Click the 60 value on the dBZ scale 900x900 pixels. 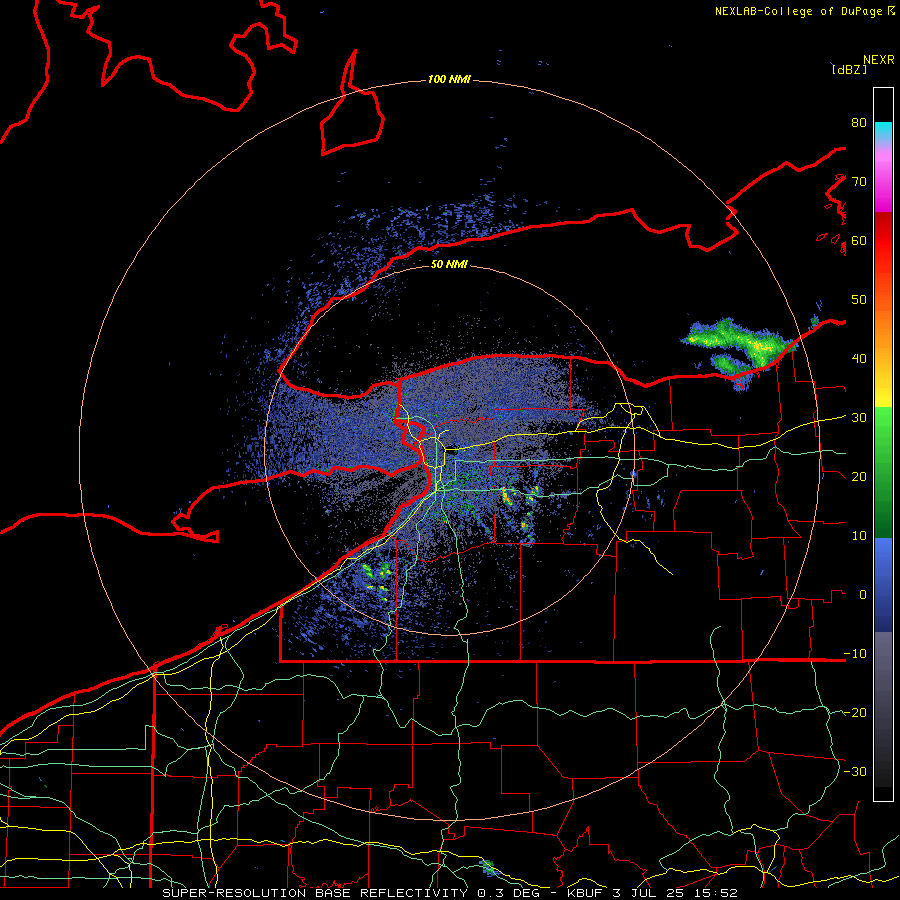point(859,240)
